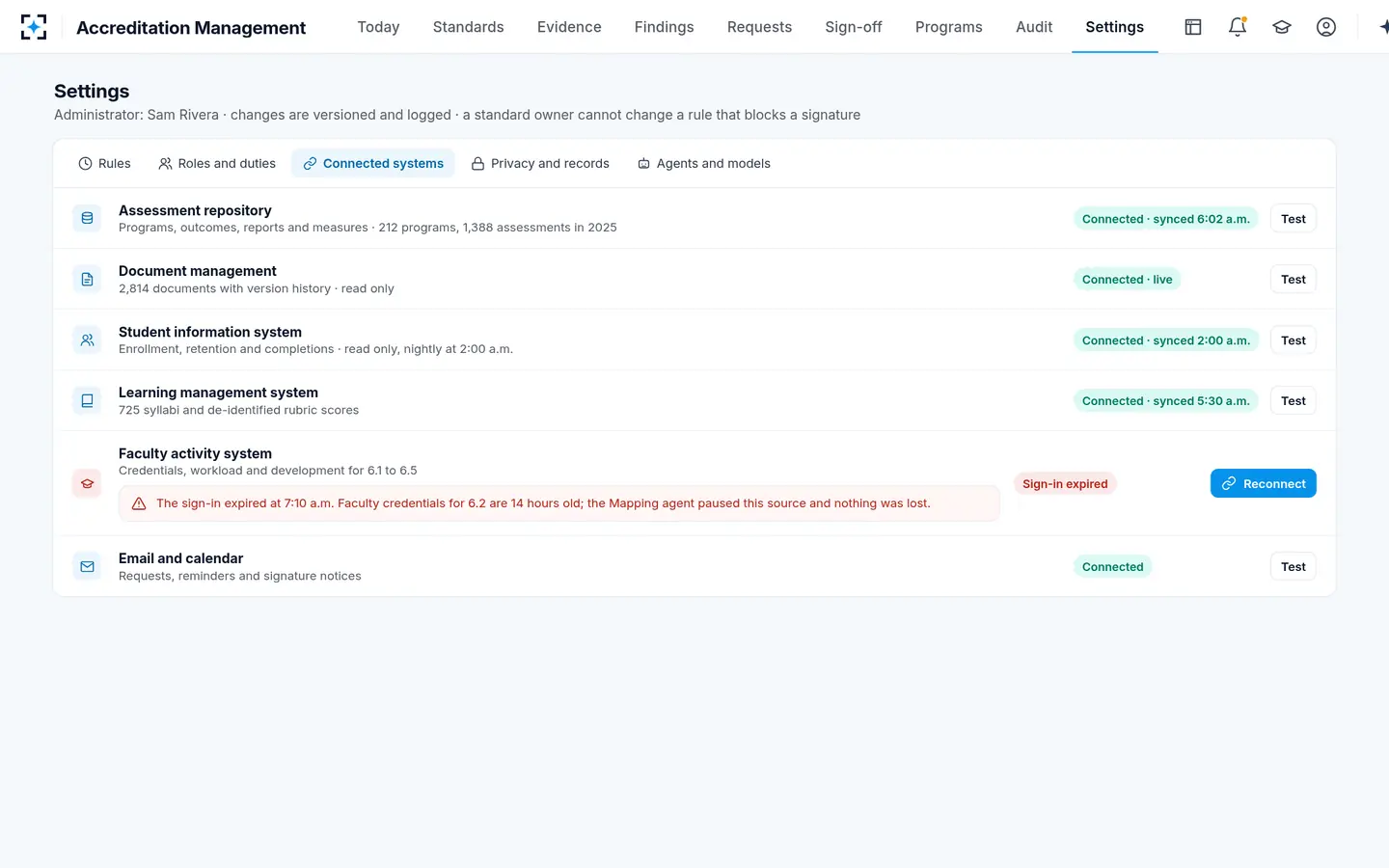Test the Email and calendar connection

tap(1294, 567)
